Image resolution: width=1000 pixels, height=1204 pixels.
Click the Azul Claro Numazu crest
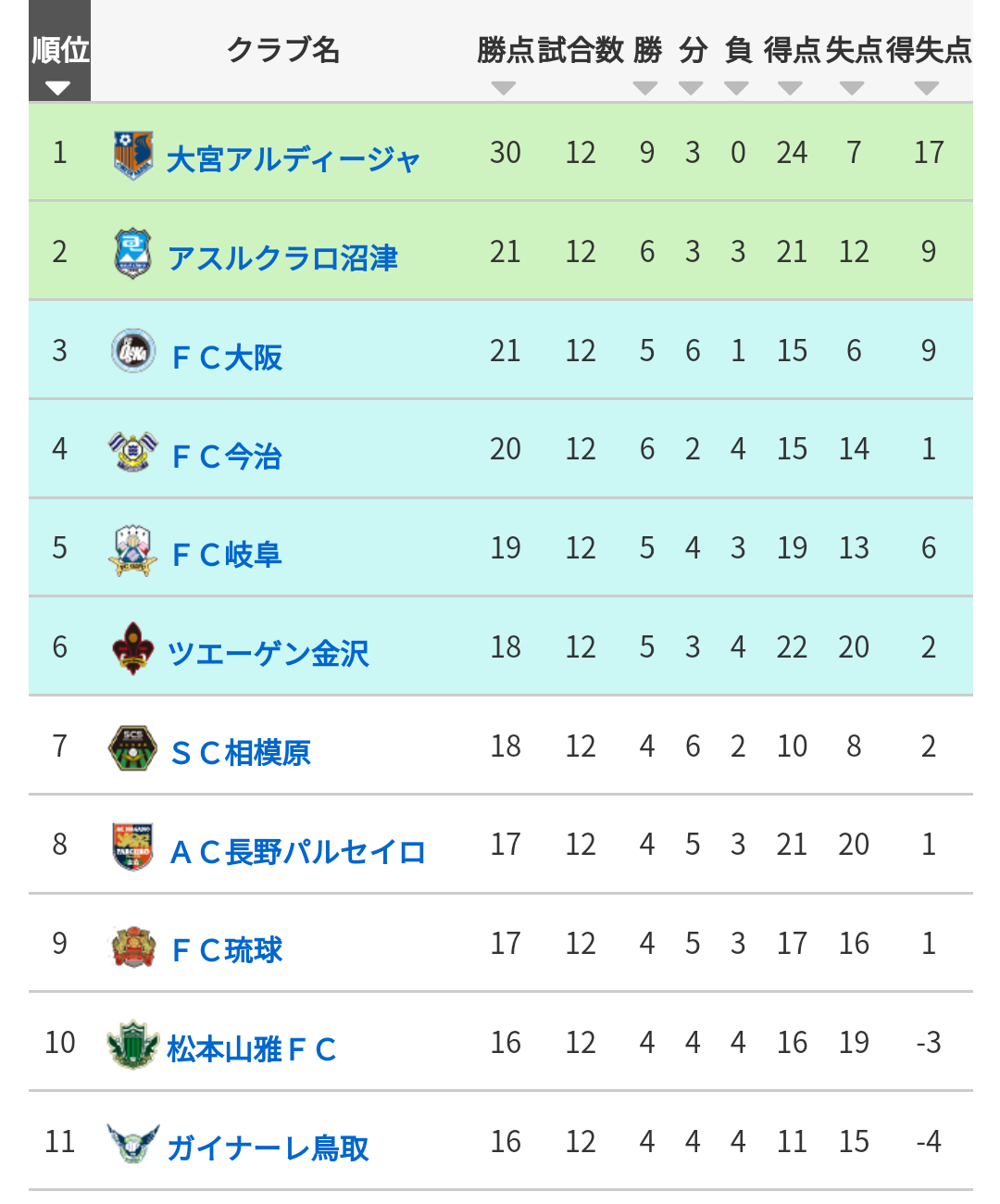tap(133, 253)
